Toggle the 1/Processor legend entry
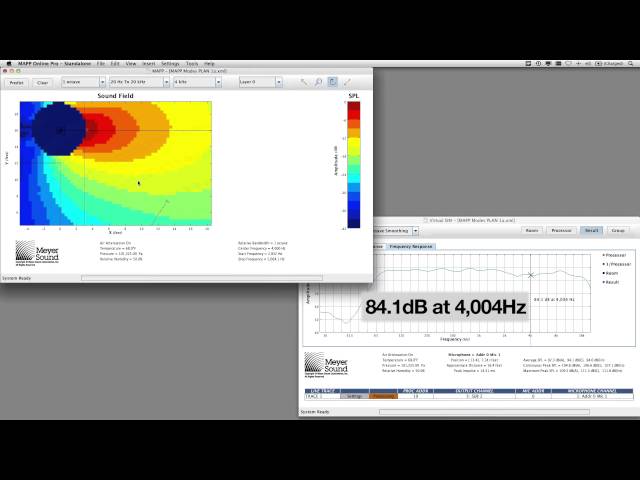The height and width of the screenshot is (480, 640). point(617,264)
